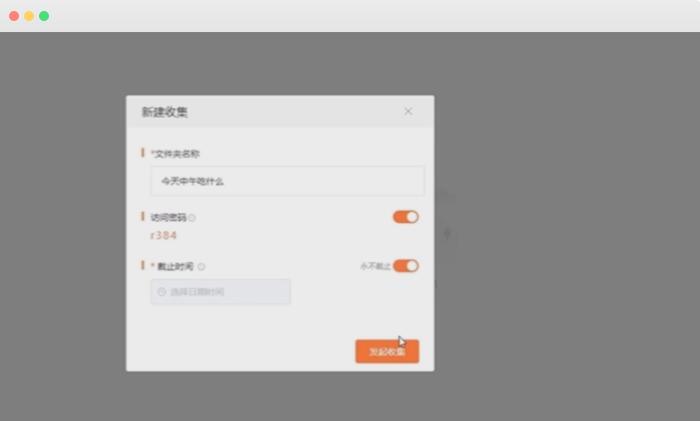Close the 新建收集 dialog with X
The height and width of the screenshot is (421, 700).
(x=408, y=111)
